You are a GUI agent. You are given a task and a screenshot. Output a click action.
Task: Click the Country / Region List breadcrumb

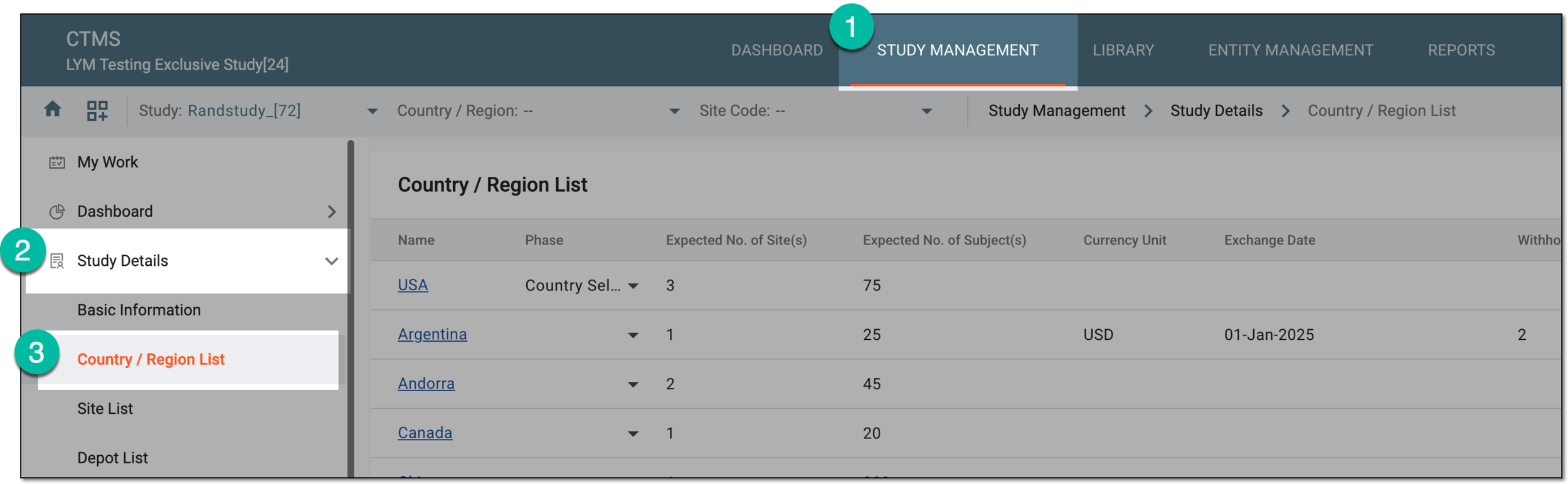pos(1381,111)
